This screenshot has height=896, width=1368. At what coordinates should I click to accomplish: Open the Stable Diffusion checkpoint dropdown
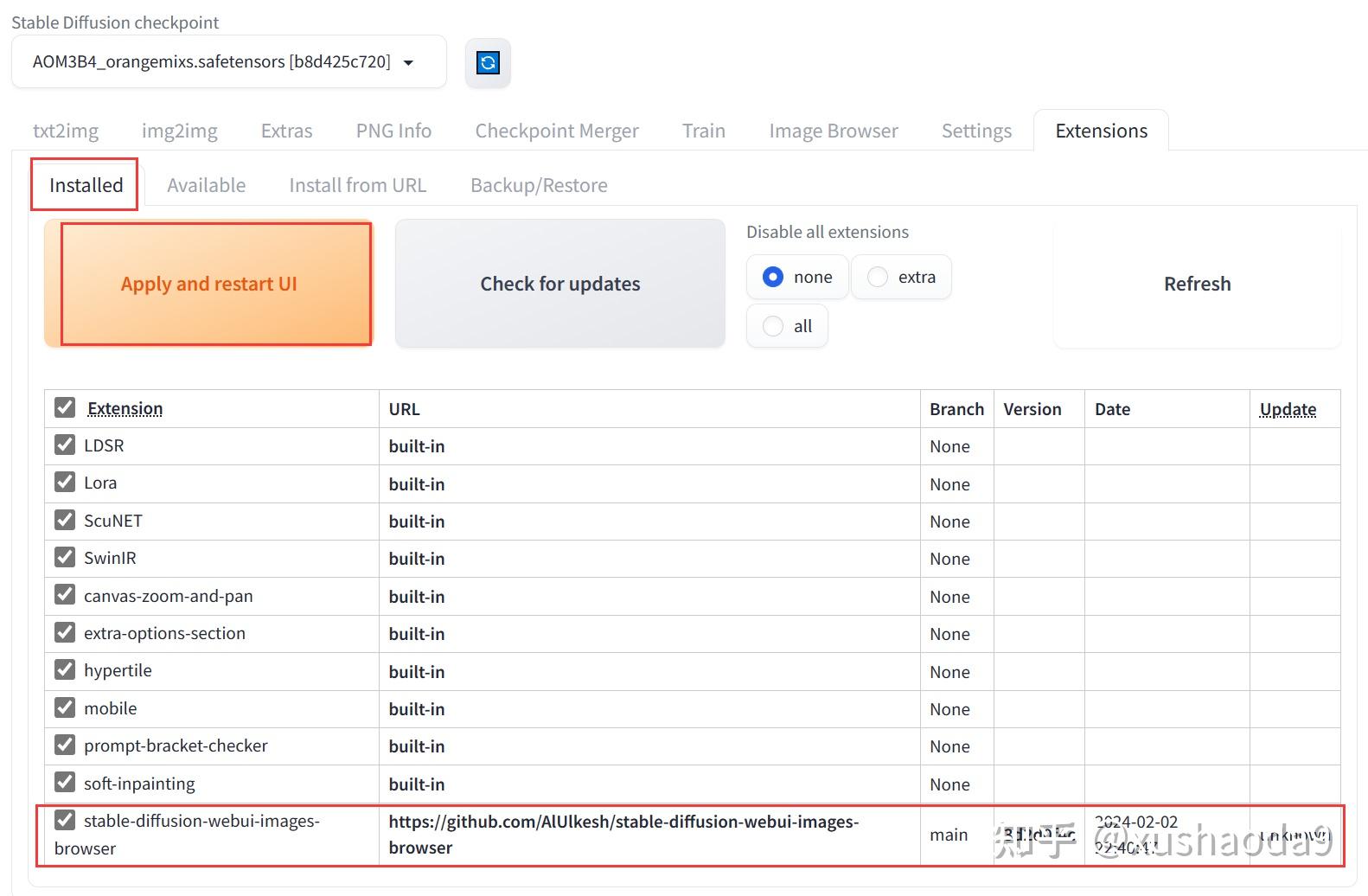click(x=228, y=62)
